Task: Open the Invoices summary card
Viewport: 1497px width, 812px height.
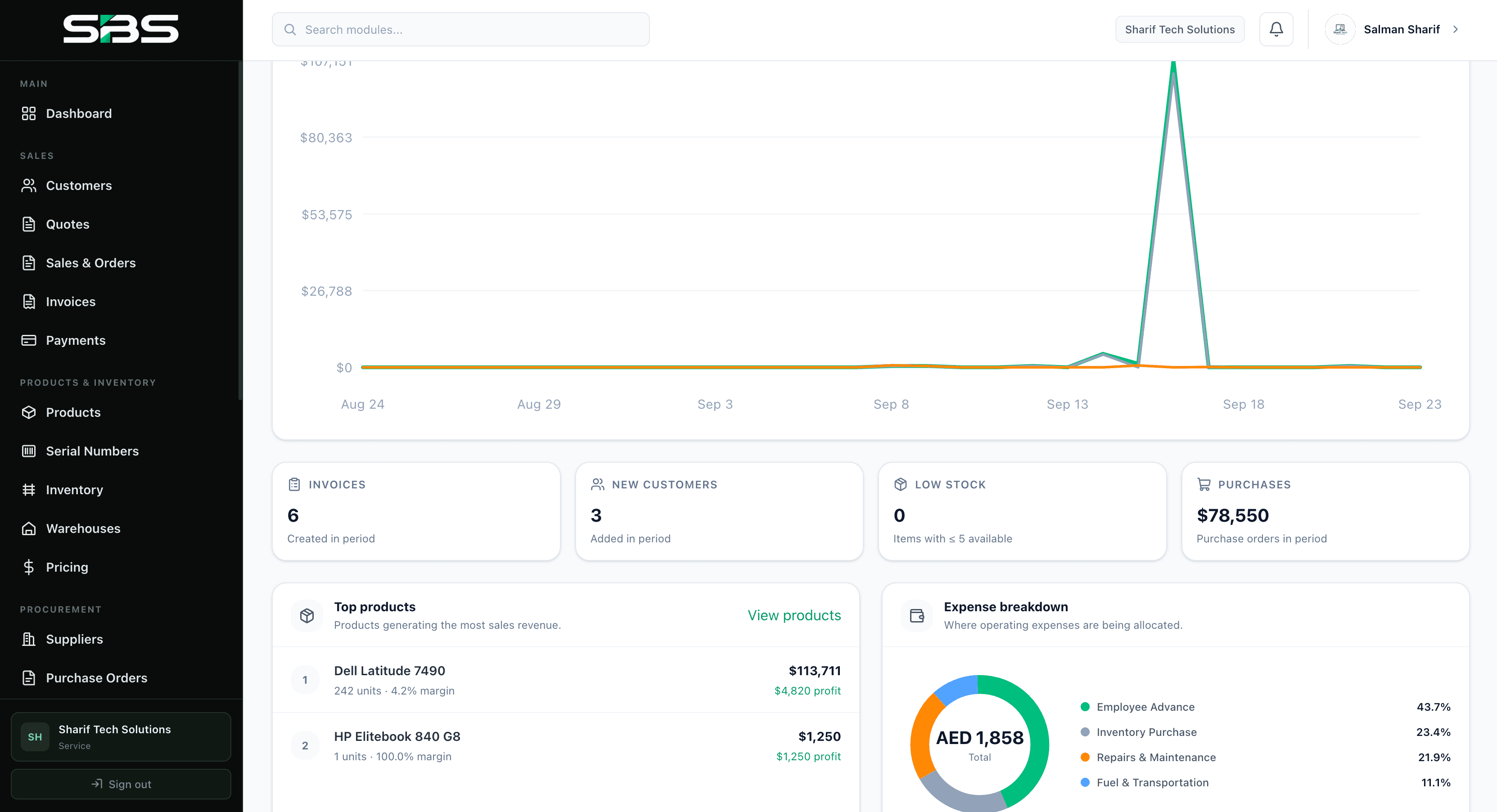Action: click(x=416, y=511)
